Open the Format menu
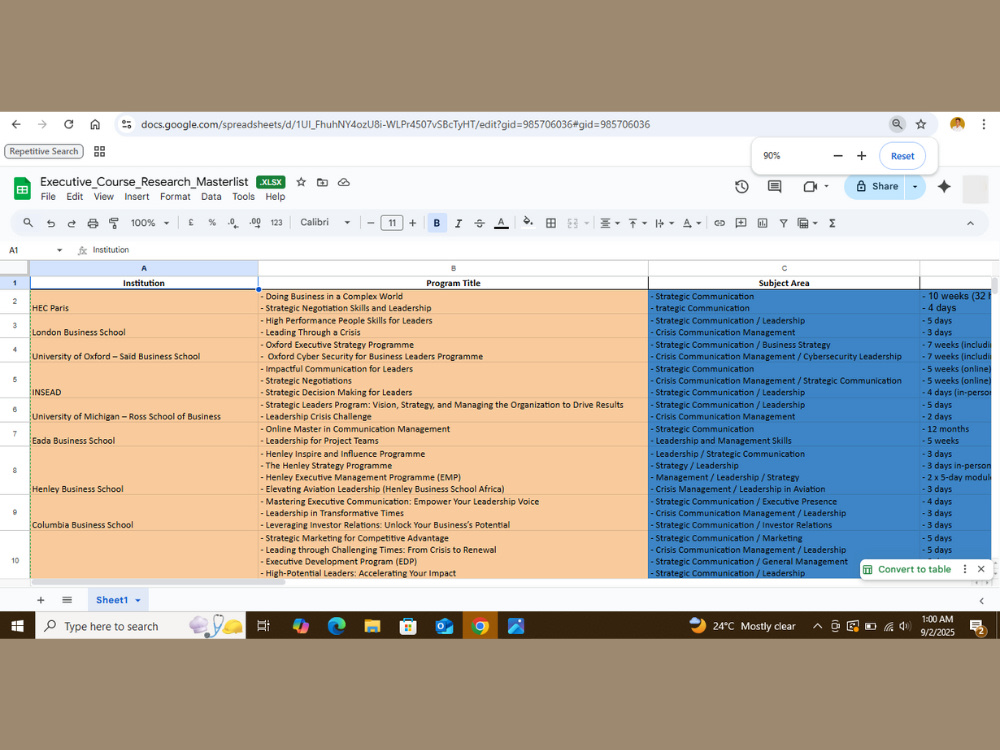 (x=175, y=196)
